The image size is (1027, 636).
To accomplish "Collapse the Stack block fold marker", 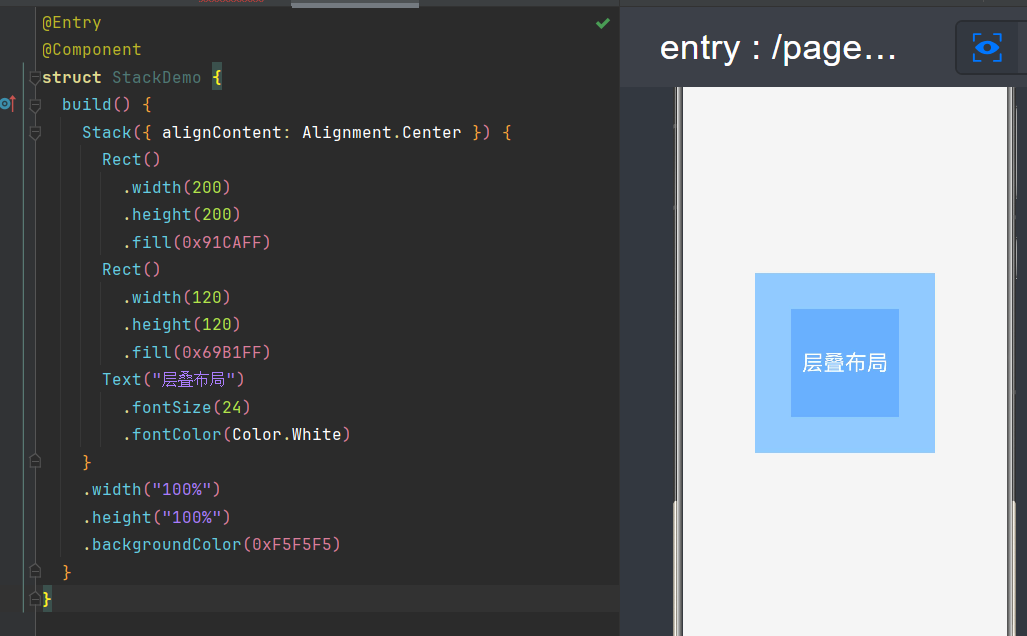I will tap(35, 133).
